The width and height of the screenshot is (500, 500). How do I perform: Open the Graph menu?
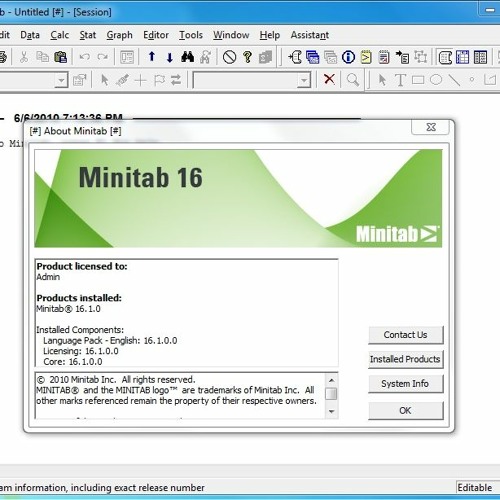click(x=119, y=35)
